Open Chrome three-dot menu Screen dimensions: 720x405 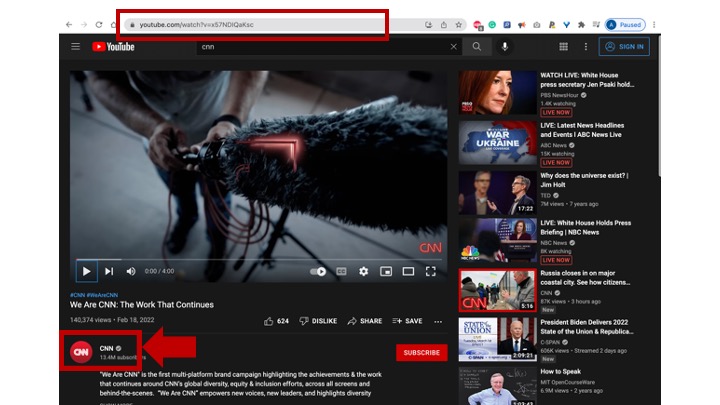654,25
